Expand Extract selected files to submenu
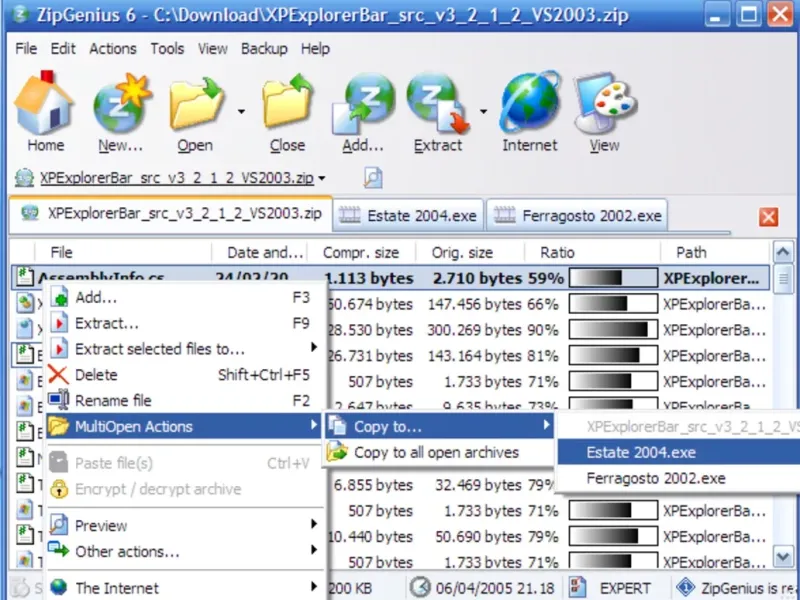Screen dimensions: 800x600 (x=314, y=347)
